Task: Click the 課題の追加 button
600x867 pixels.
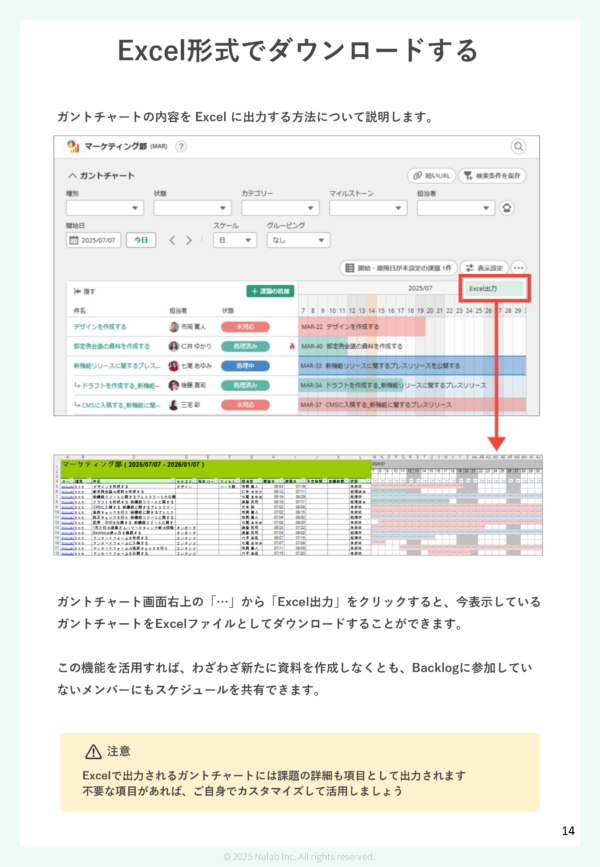Action: click(x=270, y=290)
